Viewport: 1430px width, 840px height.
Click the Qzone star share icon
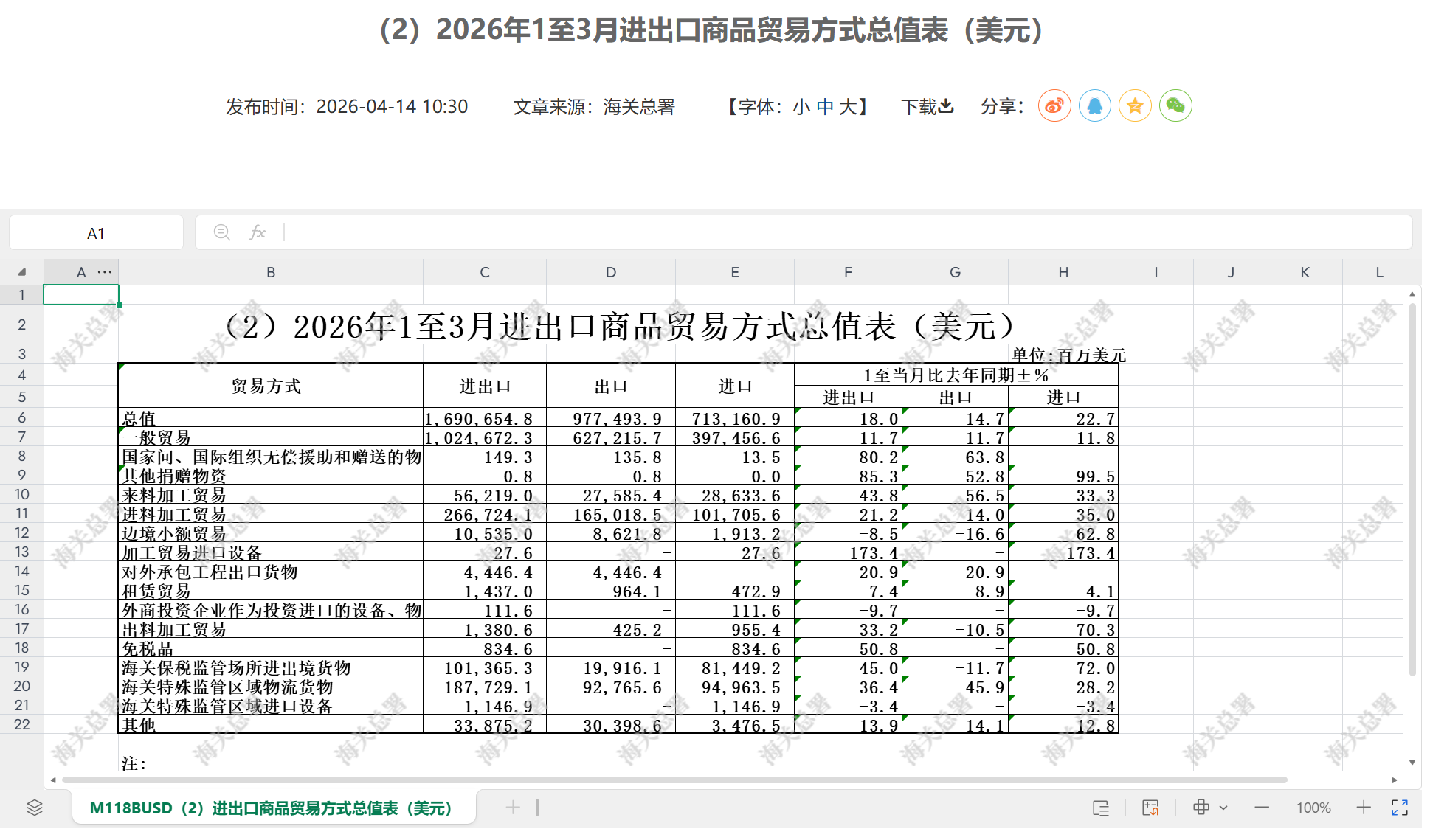point(1135,106)
